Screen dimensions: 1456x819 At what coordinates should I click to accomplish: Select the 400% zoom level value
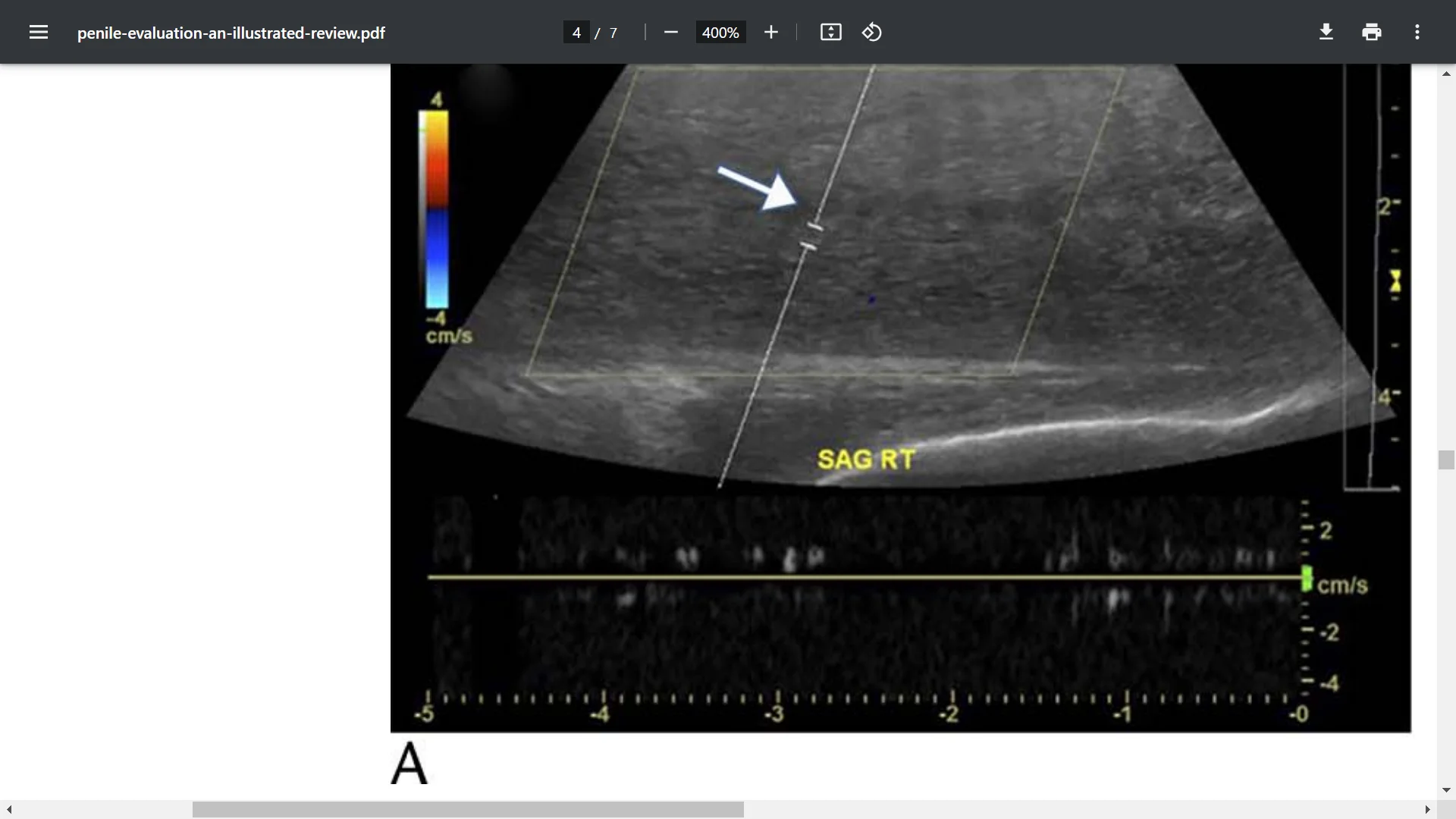coord(720,32)
